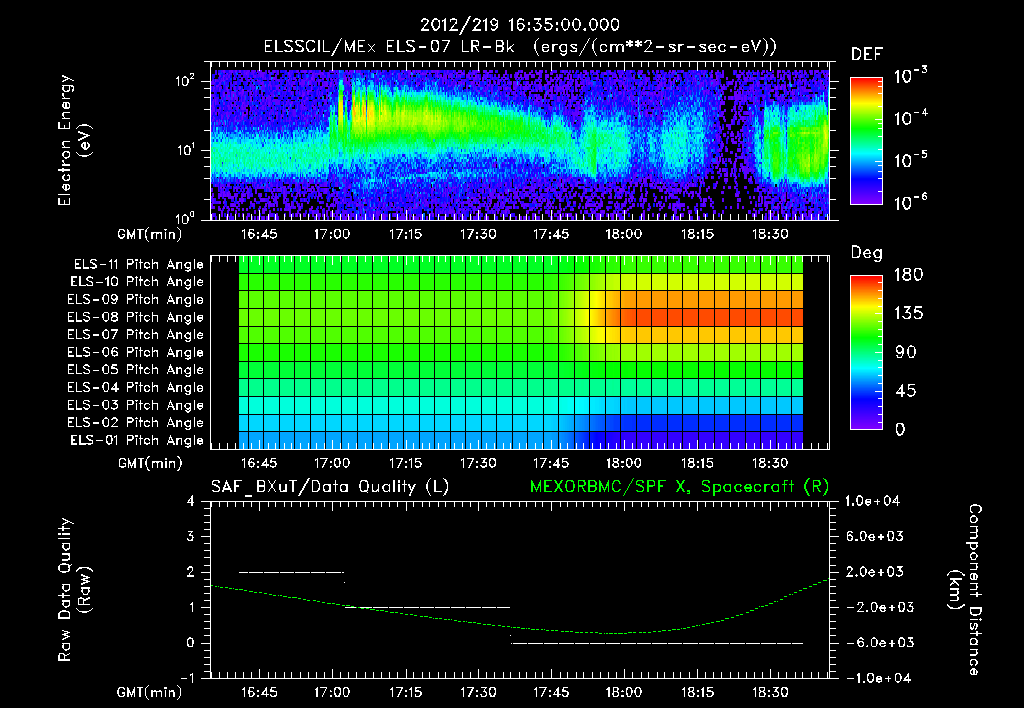Click the 18:00 tick on the spectrogram time axis
The image size is (1024, 708).
(x=624, y=234)
